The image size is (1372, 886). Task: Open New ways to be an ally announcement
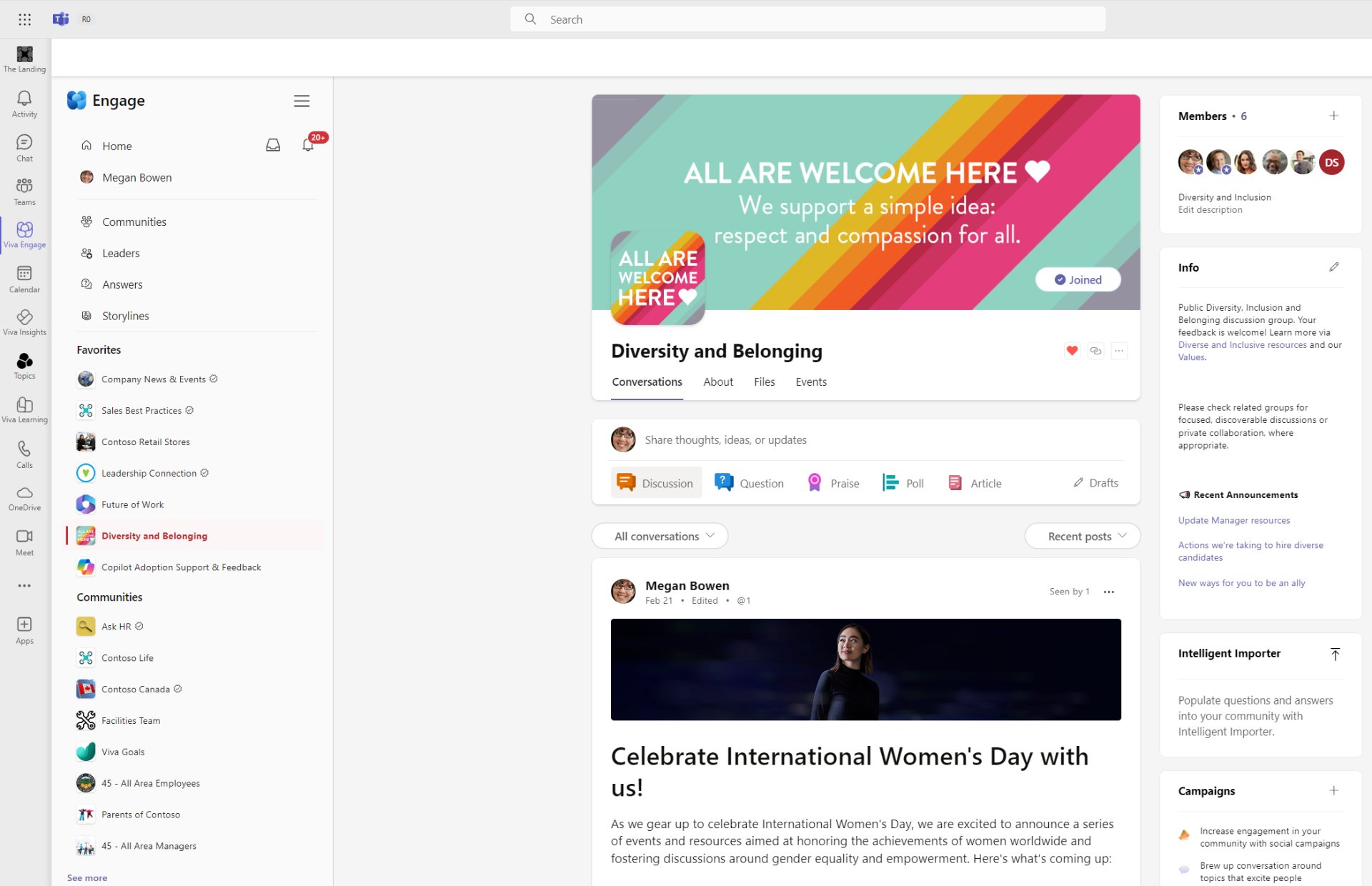pos(1241,583)
